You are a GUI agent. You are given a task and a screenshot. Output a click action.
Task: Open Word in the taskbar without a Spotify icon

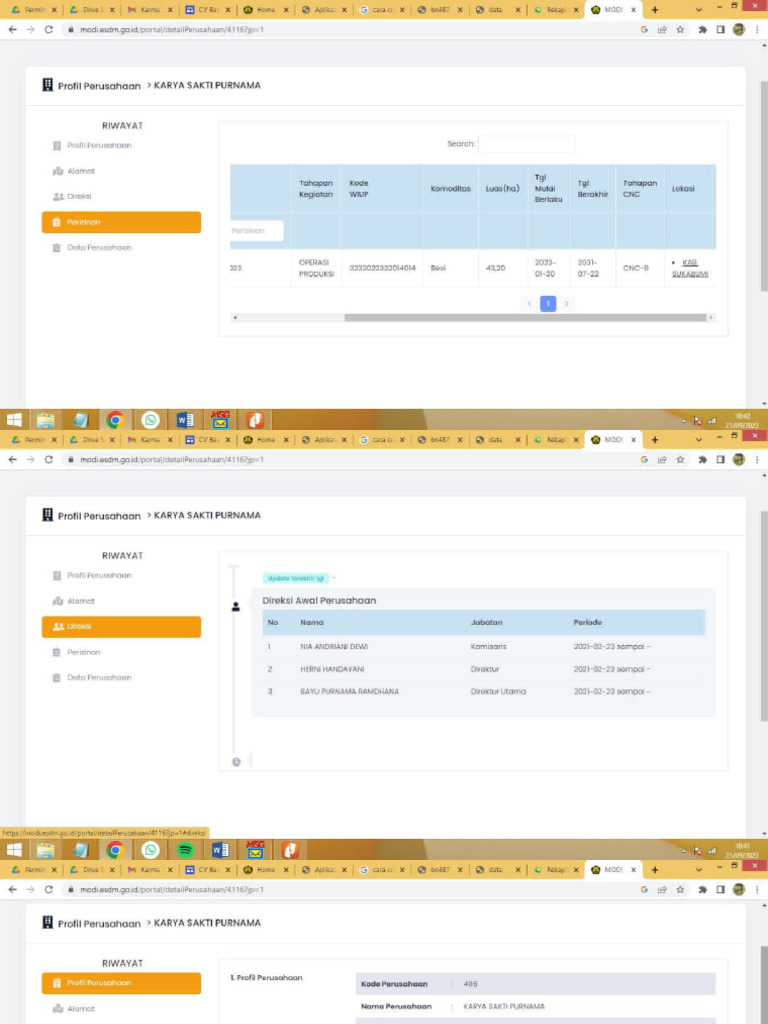185,419
